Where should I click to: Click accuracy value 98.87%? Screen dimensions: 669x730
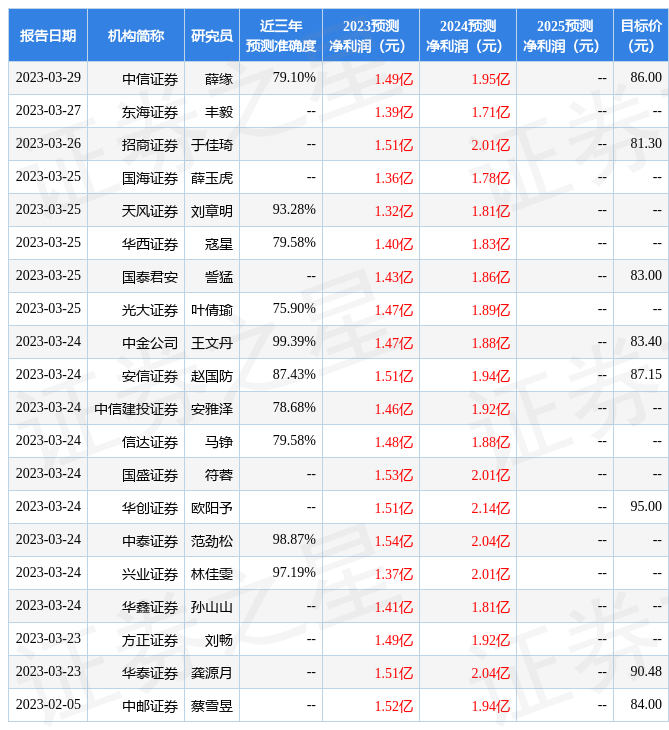click(294, 540)
